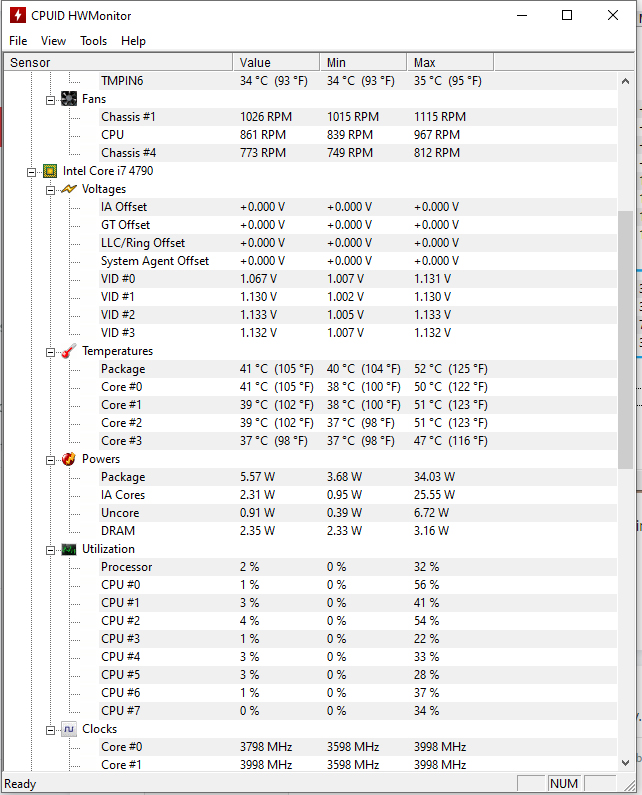Image resolution: width=642 pixels, height=795 pixels.
Task: Open the Tools menu
Action: (93, 41)
